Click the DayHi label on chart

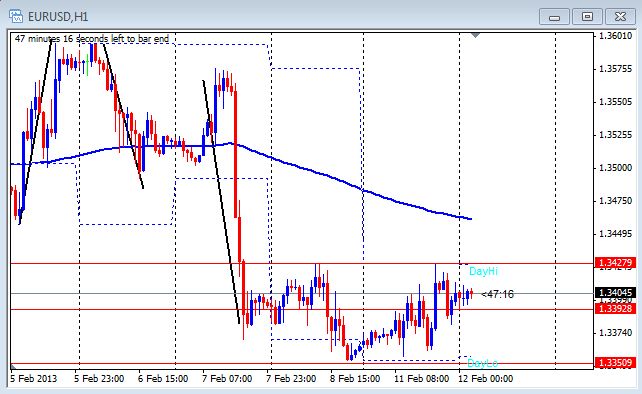pos(483,271)
